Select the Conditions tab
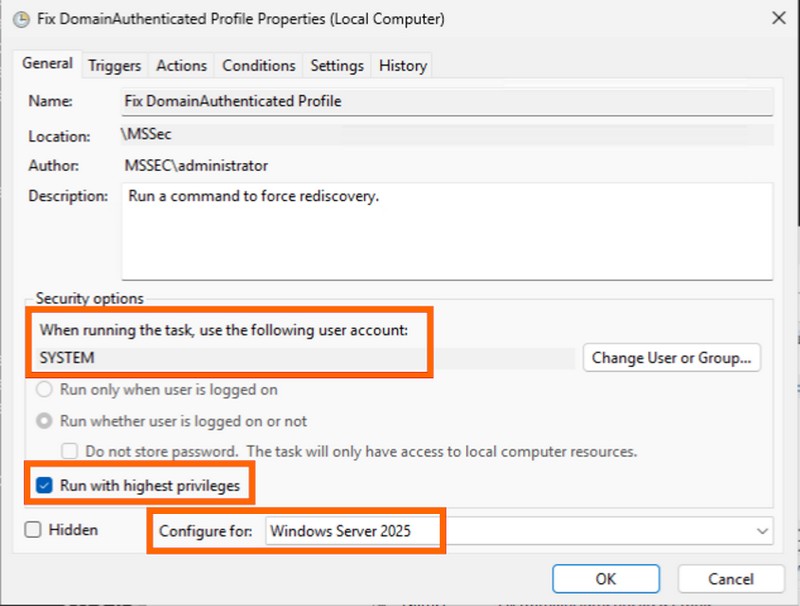 pos(257,64)
